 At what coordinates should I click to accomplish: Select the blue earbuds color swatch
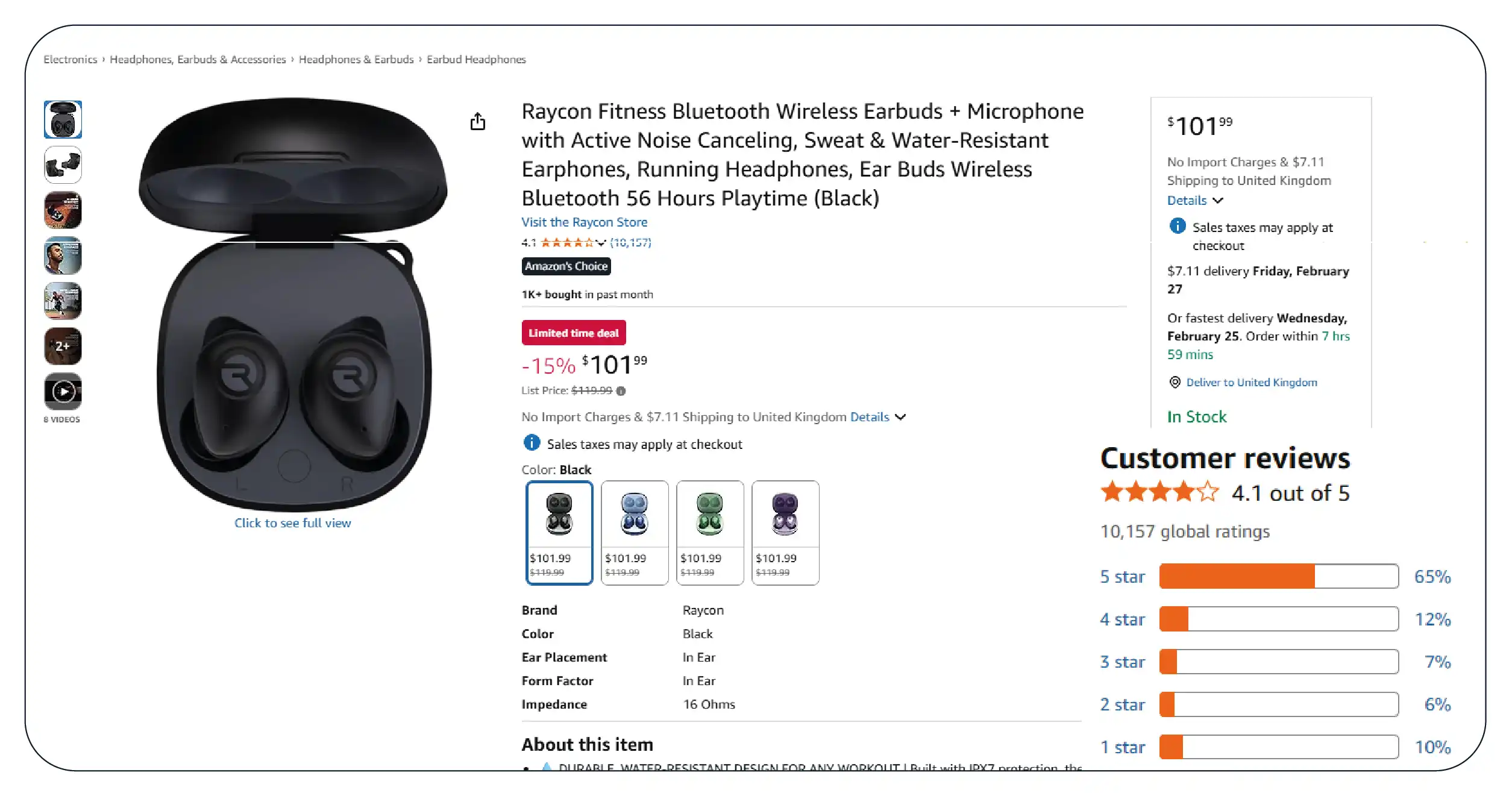[635, 532]
